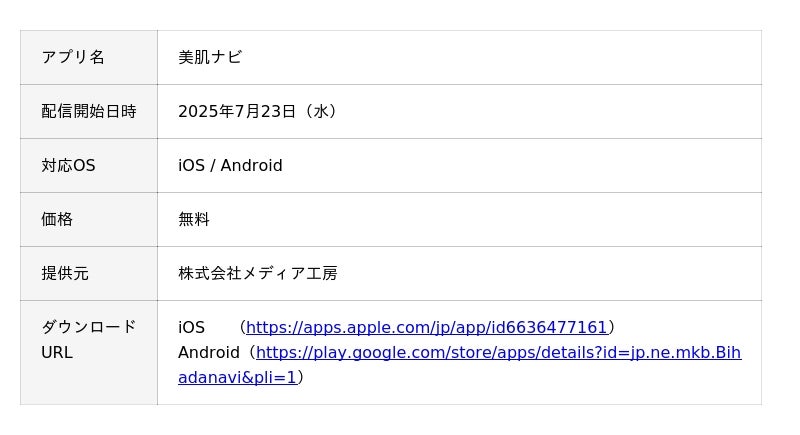Click the "adanavi&pli=1" link continuation
The image size is (800, 435).
(x=237, y=377)
